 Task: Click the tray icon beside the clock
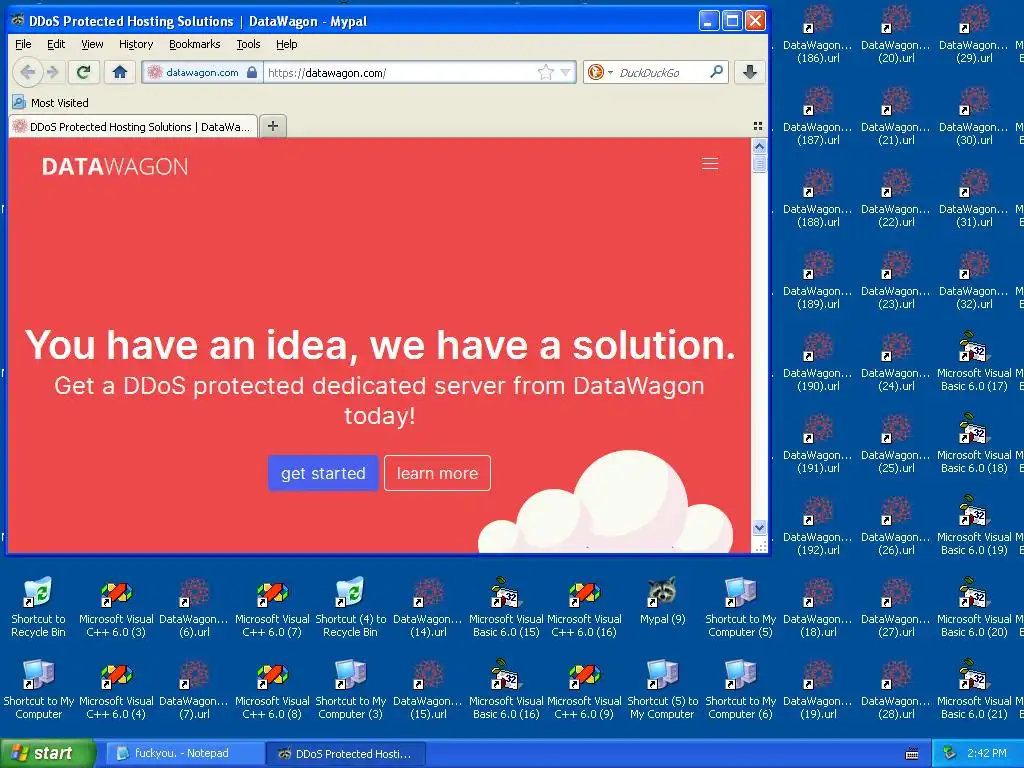(950, 753)
